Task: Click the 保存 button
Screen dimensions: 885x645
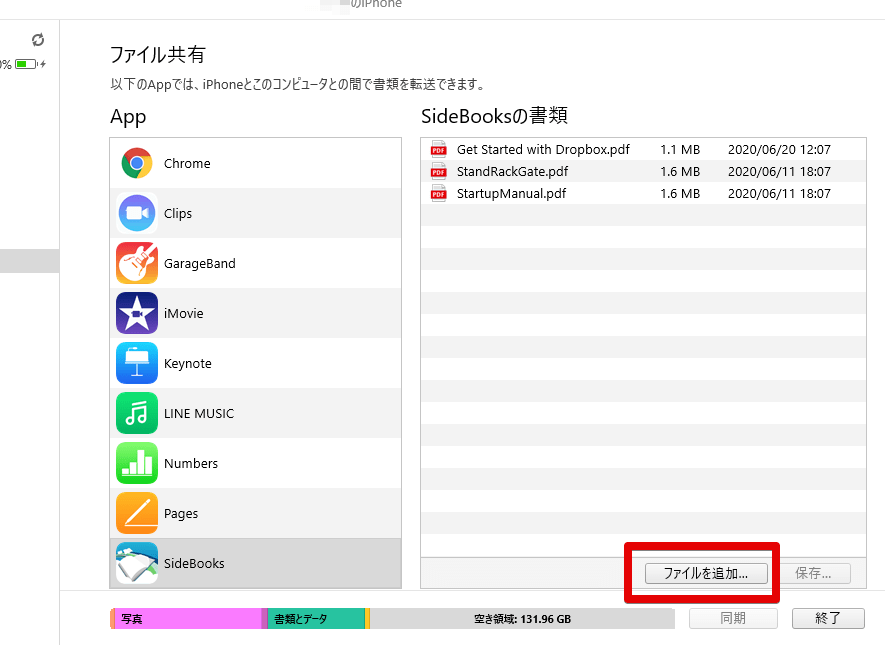Action: (x=818, y=572)
